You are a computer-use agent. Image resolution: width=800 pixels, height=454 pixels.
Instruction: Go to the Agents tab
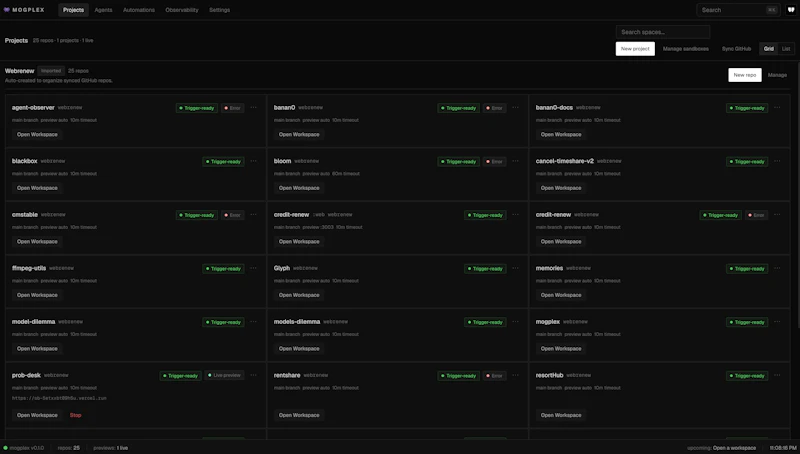pos(103,10)
